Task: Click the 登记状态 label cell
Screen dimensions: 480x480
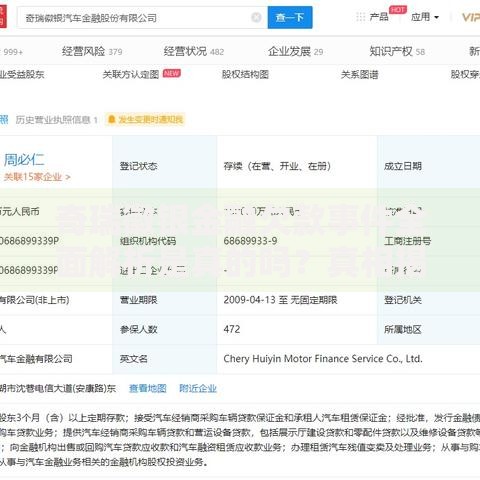Action: pyautogui.click(x=165, y=166)
